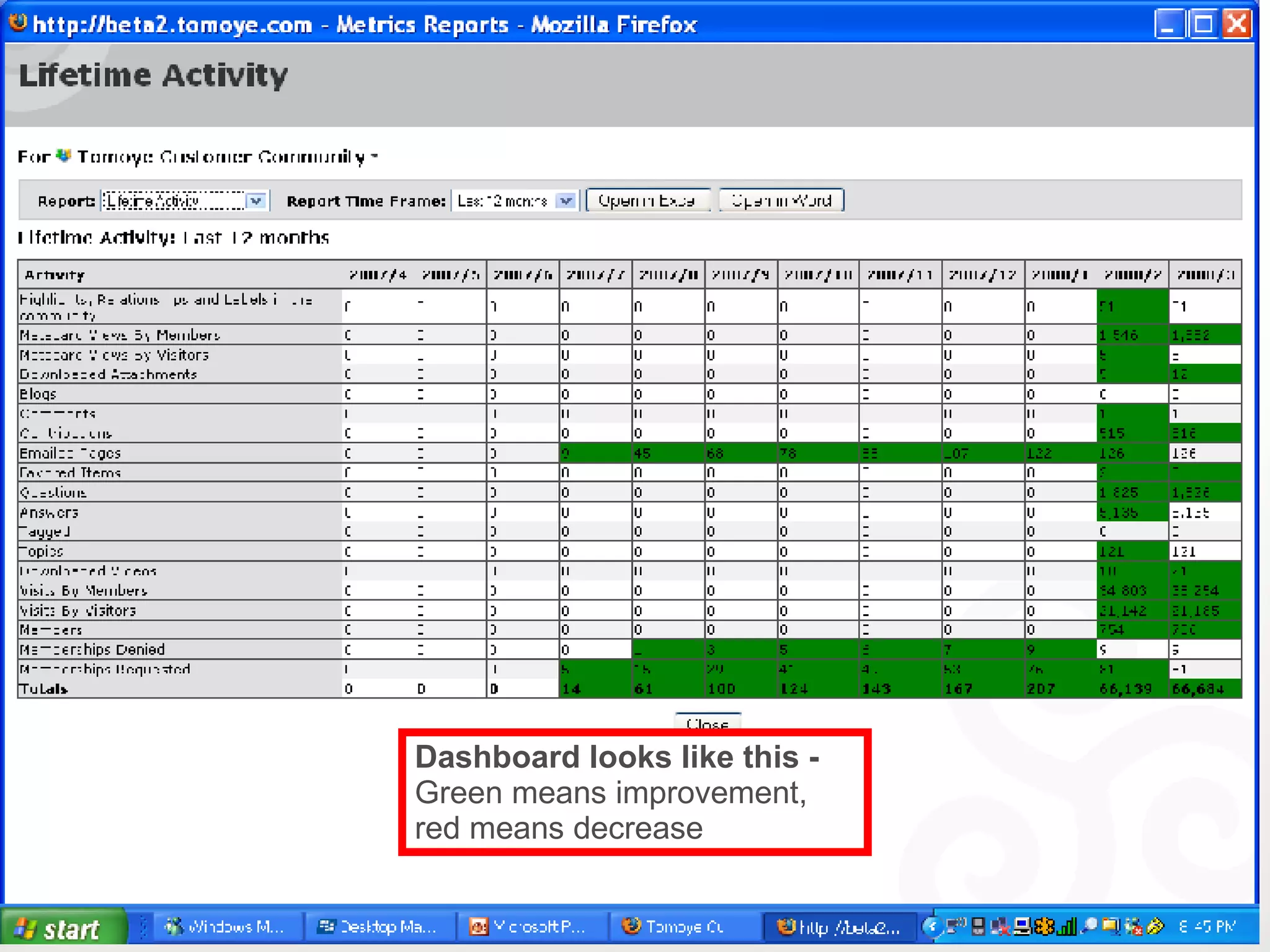Click the Emailed Pages value 122
The height and width of the screenshot is (952, 1270).
point(1039,453)
